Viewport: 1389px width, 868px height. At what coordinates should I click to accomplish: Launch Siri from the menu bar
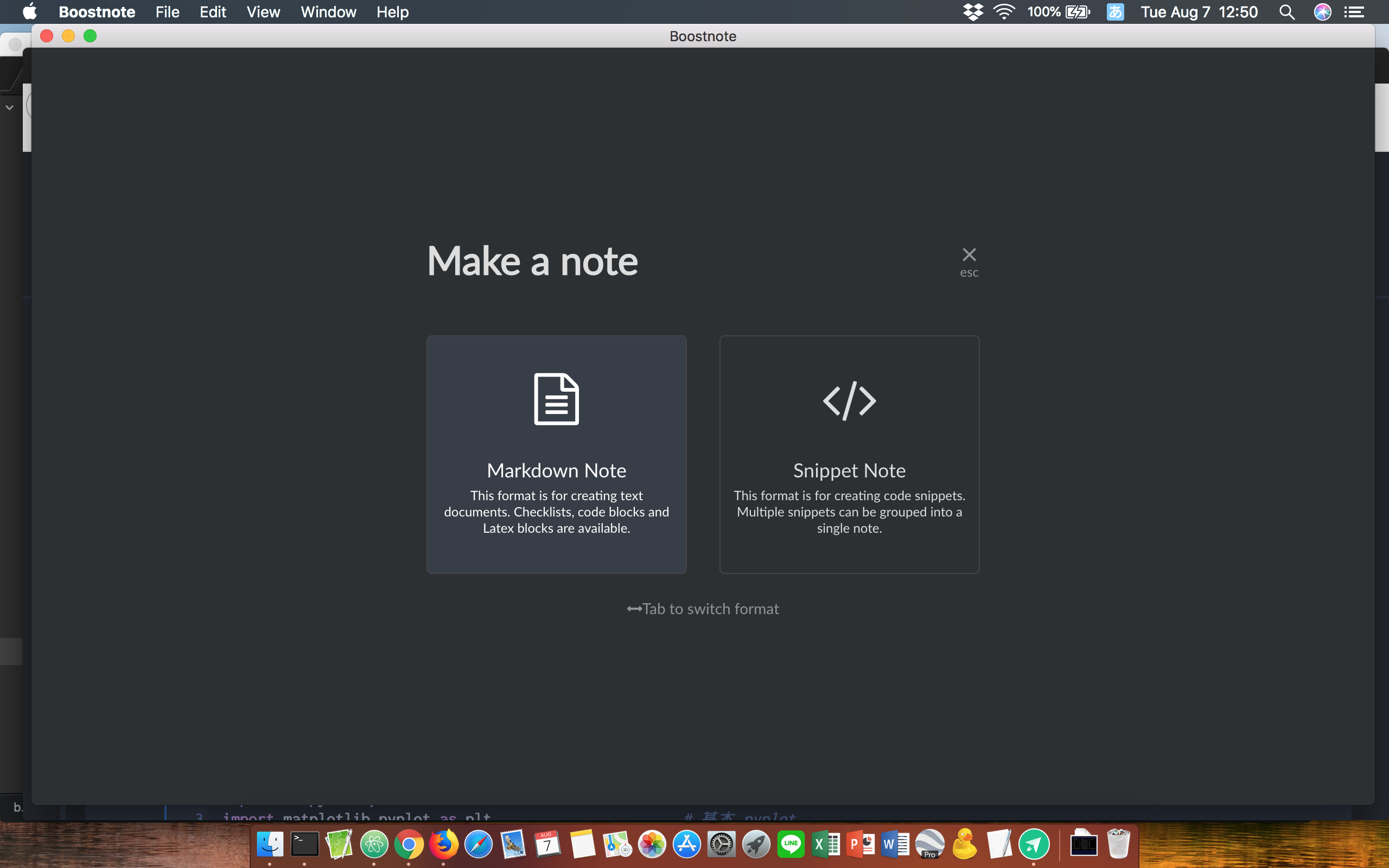(x=1322, y=12)
